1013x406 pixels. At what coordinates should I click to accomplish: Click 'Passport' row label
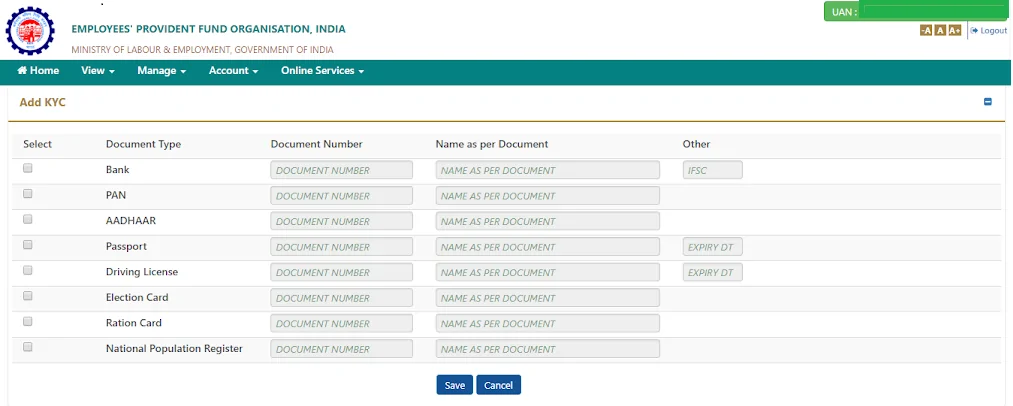pyautogui.click(x=127, y=246)
